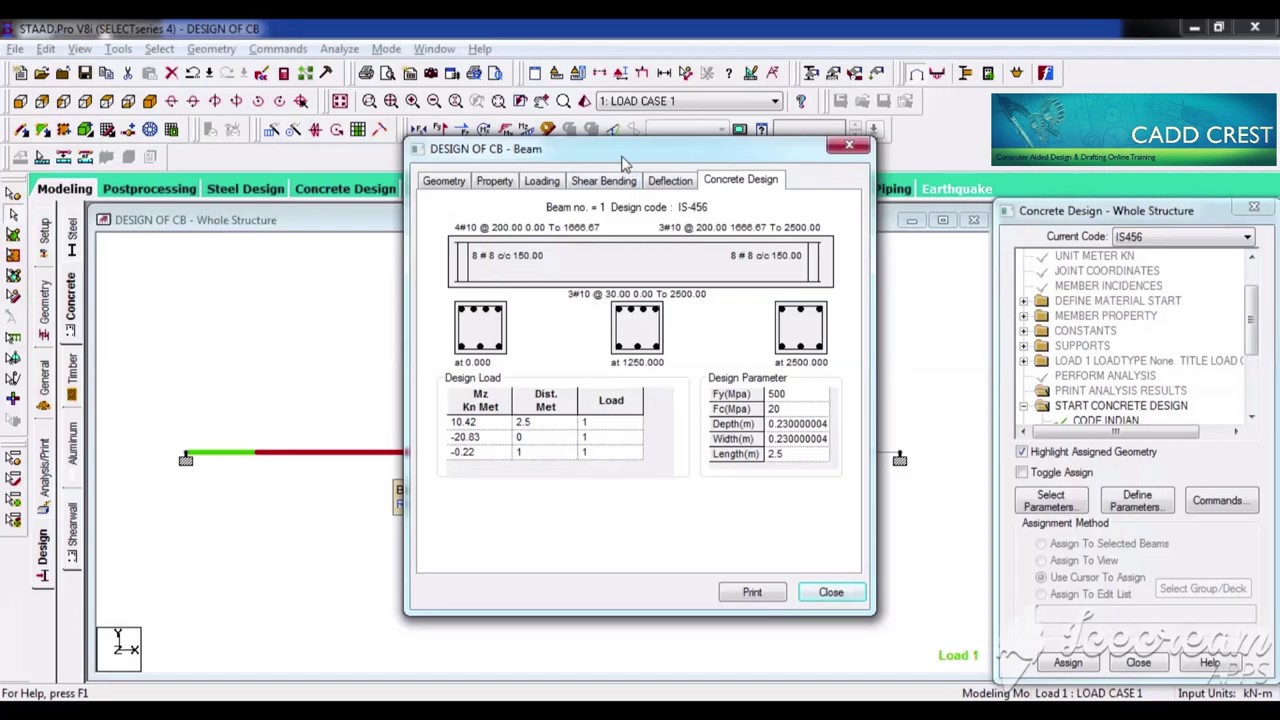Enable the Toggle Assign checkbox

(1021, 472)
